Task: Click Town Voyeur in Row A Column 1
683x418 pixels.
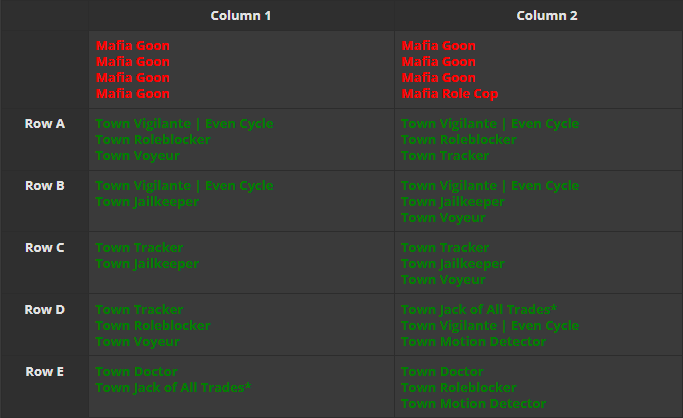Action: (x=137, y=156)
